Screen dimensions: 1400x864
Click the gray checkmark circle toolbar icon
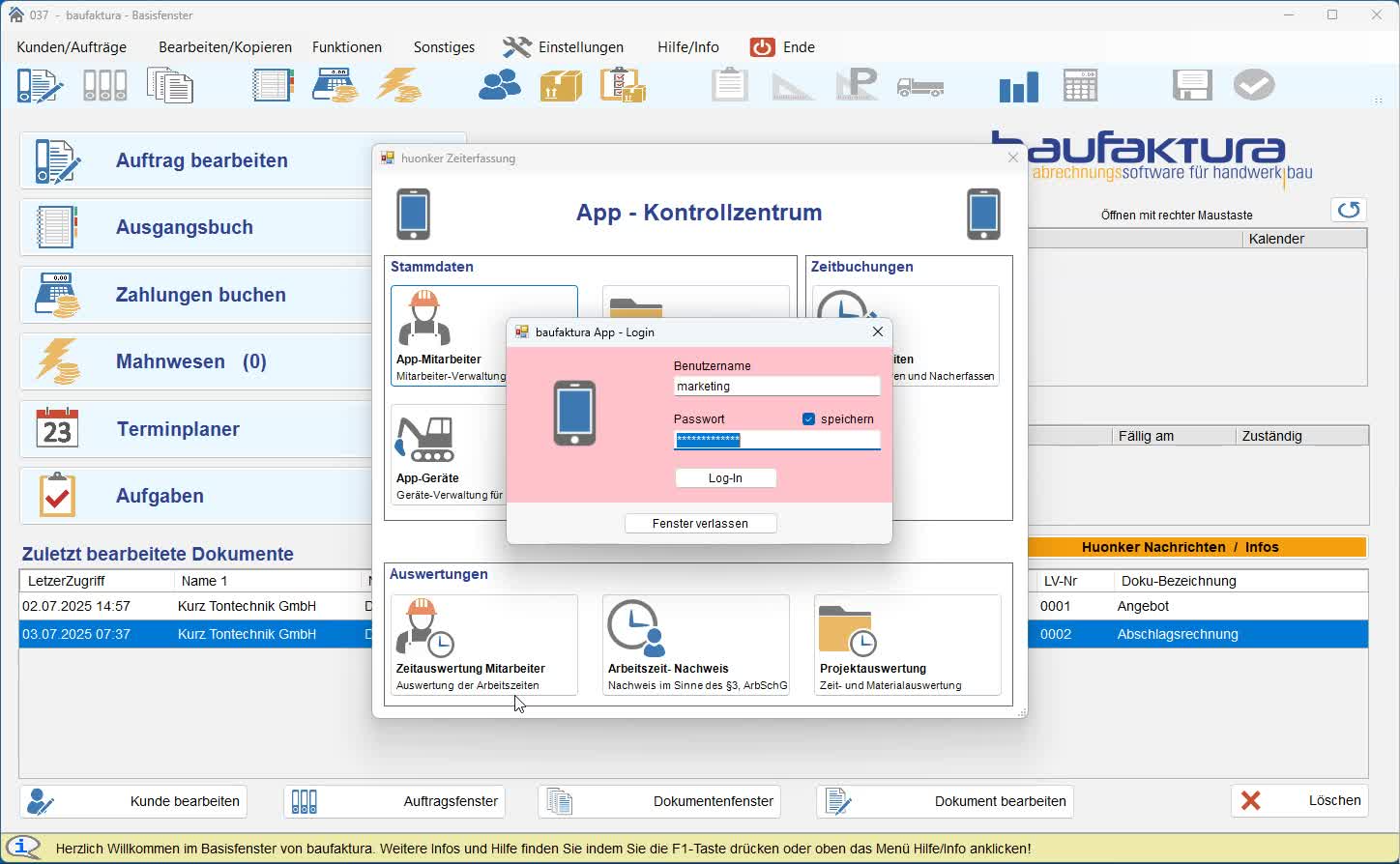[x=1254, y=85]
